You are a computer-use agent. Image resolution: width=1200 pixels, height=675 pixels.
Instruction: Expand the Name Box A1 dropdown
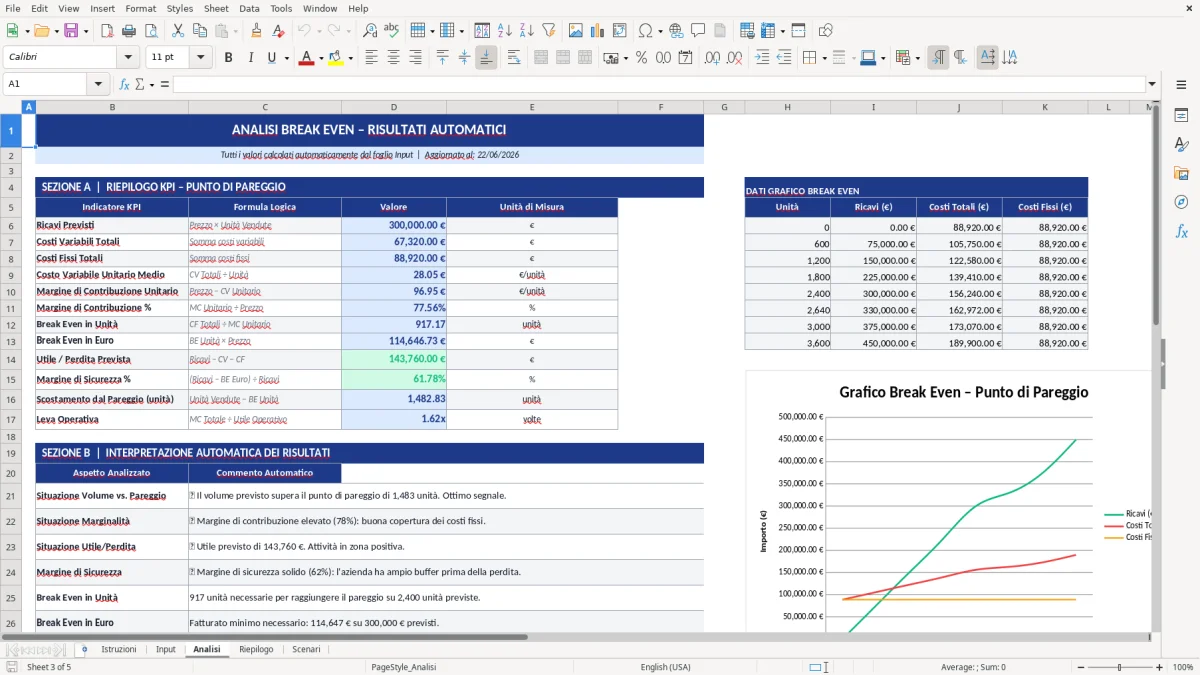[x=99, y=84]
